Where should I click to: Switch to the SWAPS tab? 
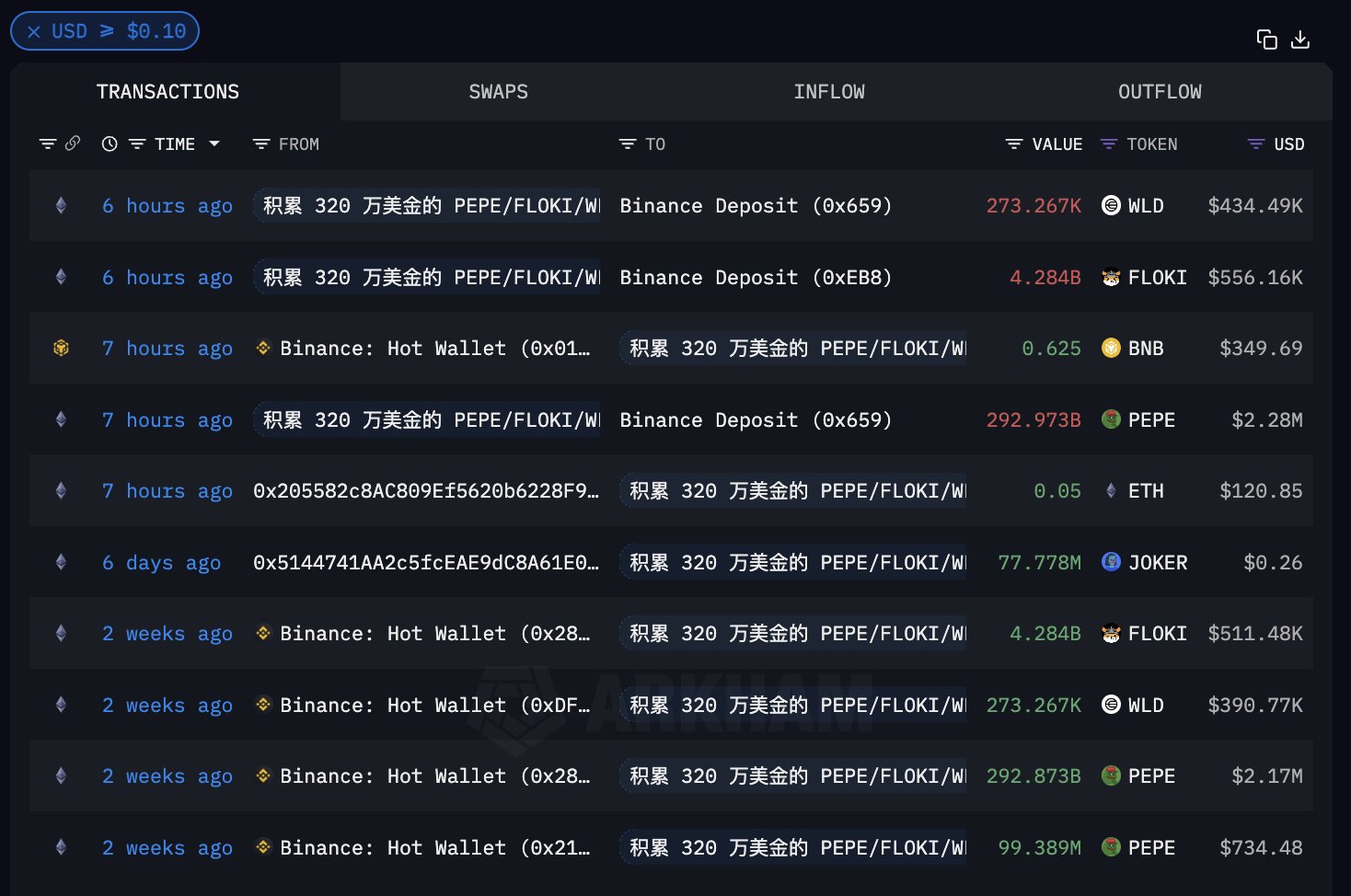click(498, 92)
